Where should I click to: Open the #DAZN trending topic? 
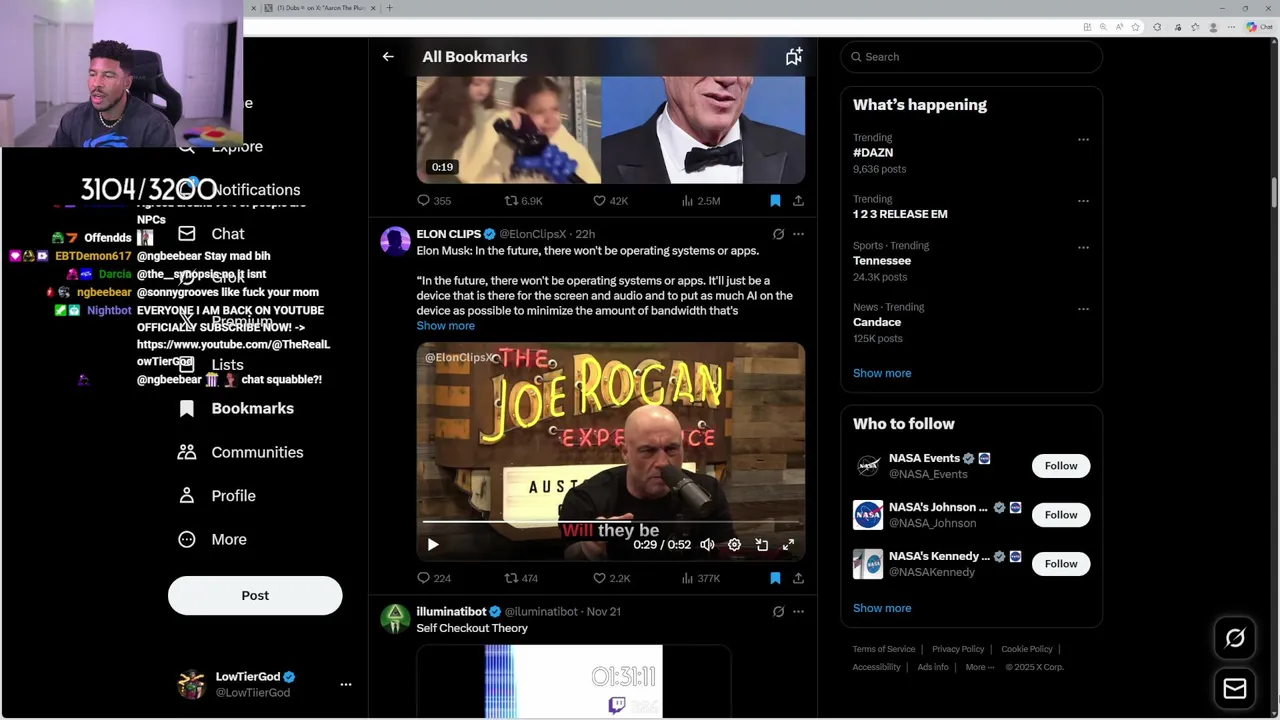tap(971, 153)
